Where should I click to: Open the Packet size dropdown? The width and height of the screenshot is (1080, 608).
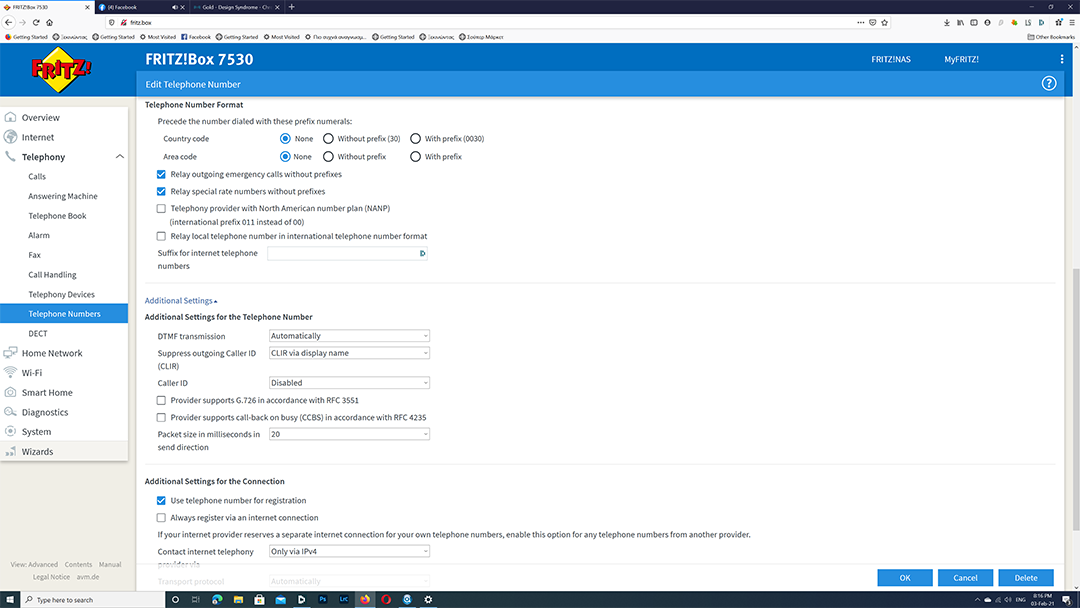click(x=349, y=434)
